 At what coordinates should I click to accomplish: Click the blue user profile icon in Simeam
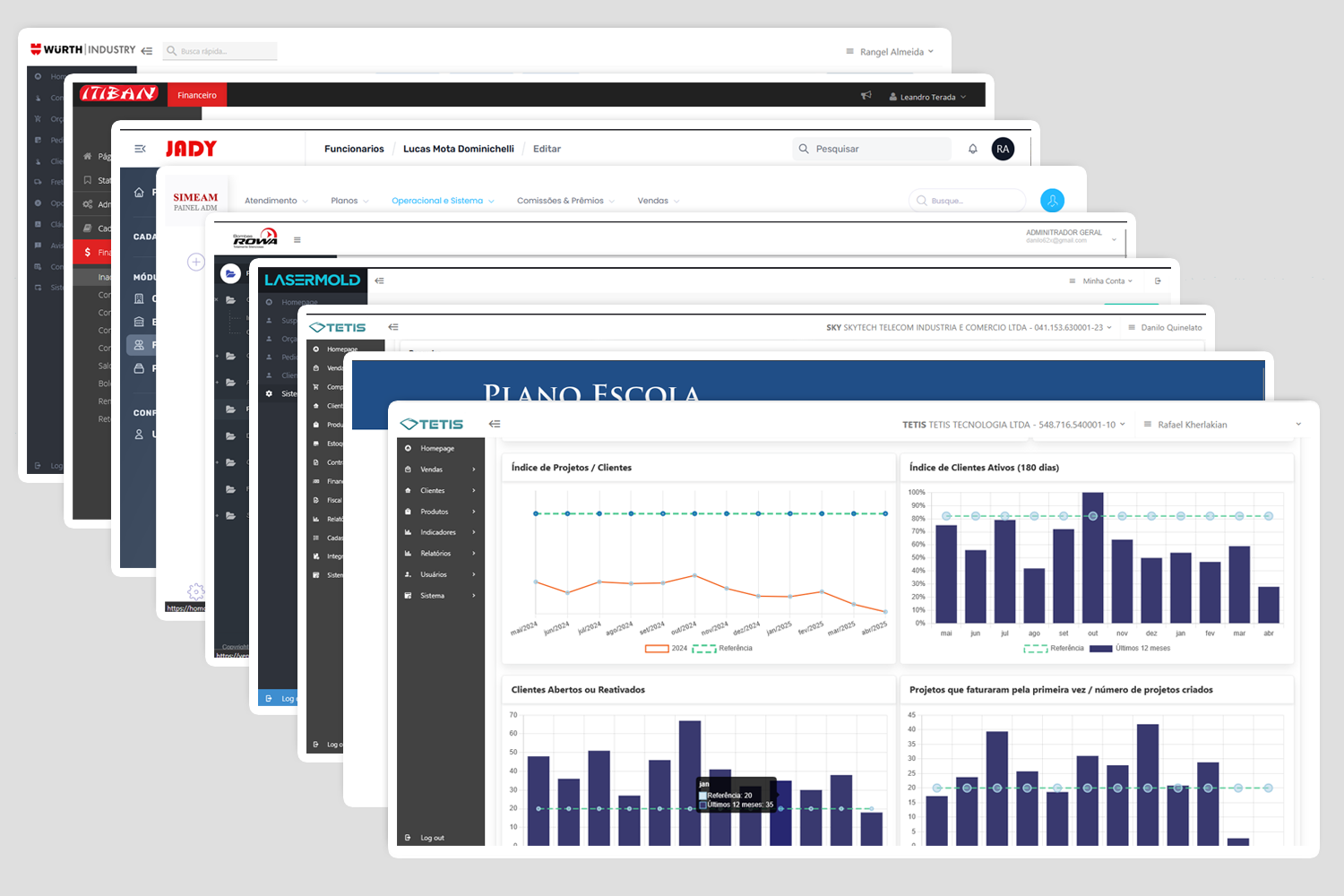point(1052,201)
